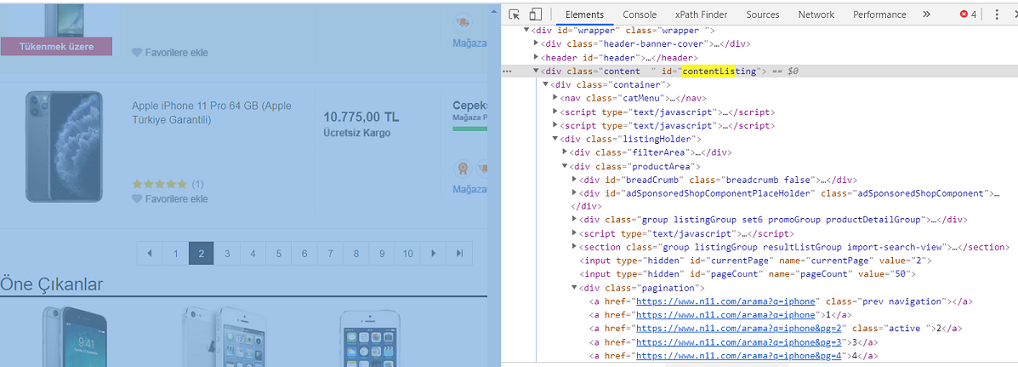Go to next page arrow in pagination
The image size is (1018, 367).
pyautogui.click(x=434, y=253)
